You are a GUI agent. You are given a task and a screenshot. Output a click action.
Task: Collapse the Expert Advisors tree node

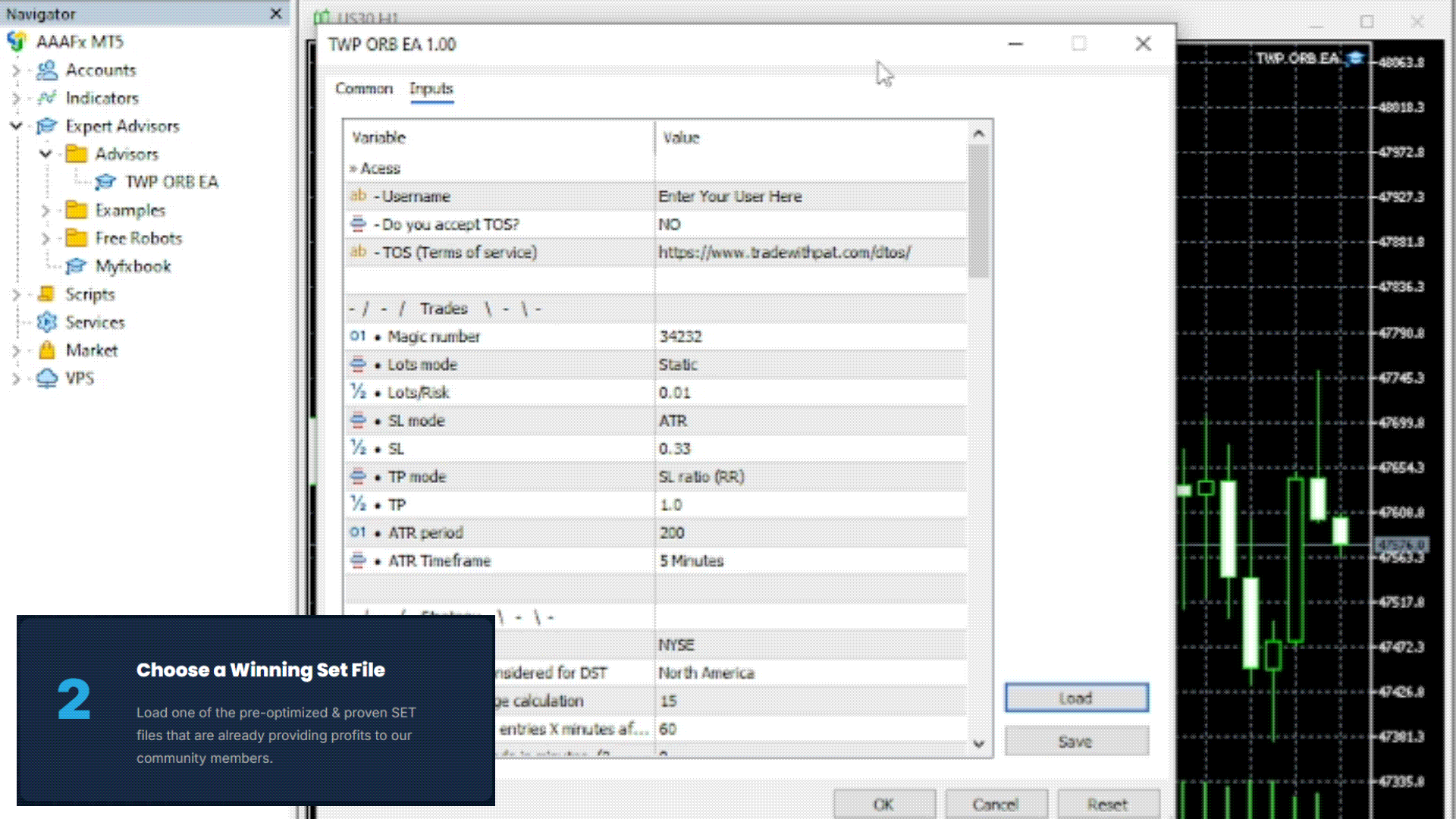16,126
